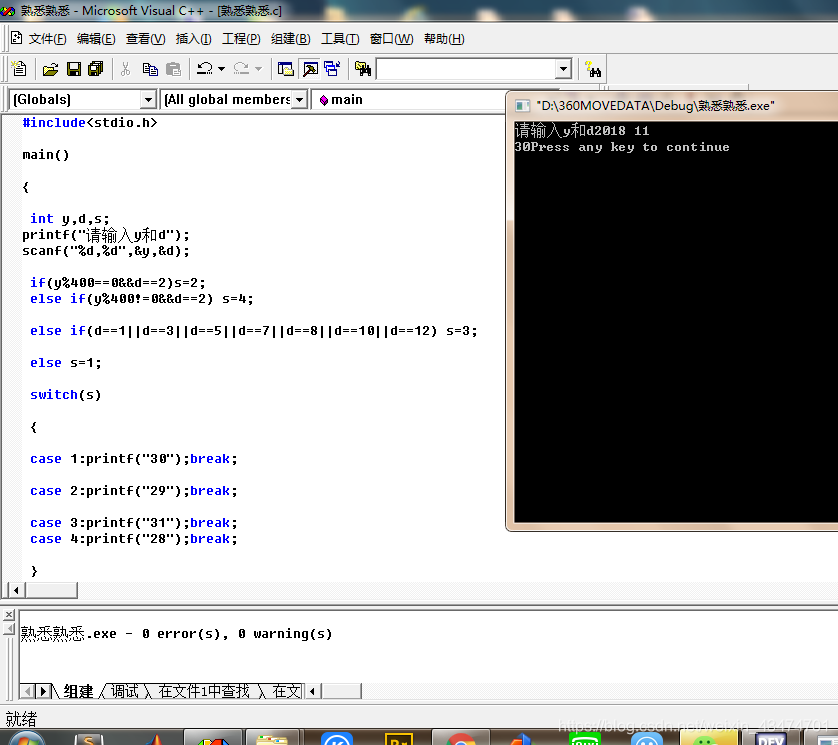Close the output pane with X button
The height and width of the screenshot is (745, 838).
pos(9,615)
